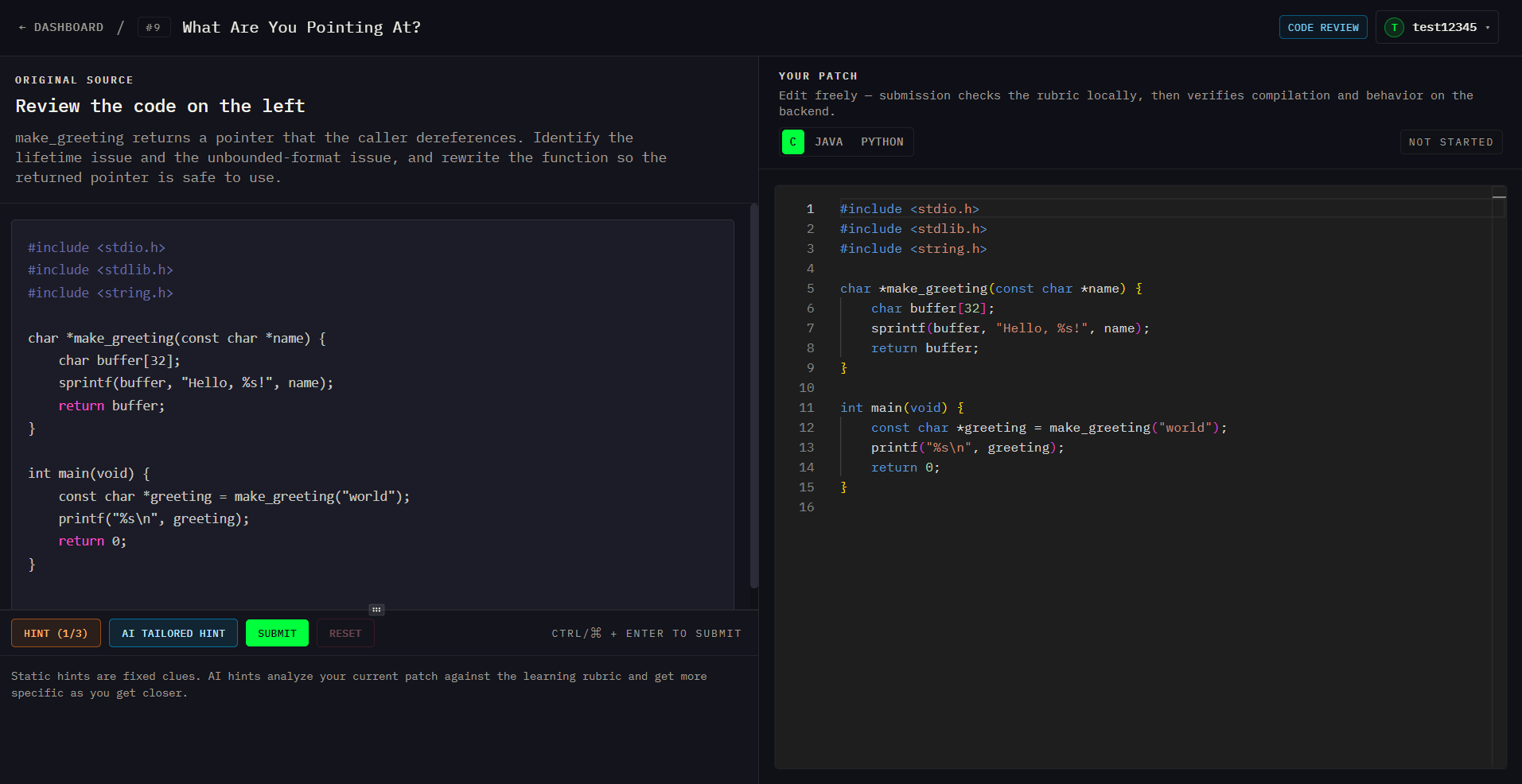The height and width of the screenshot is (784, 1522).
Task: Click the 'Review the code on the left' heading
Action: pyautogui.click(x=160, y=107)
